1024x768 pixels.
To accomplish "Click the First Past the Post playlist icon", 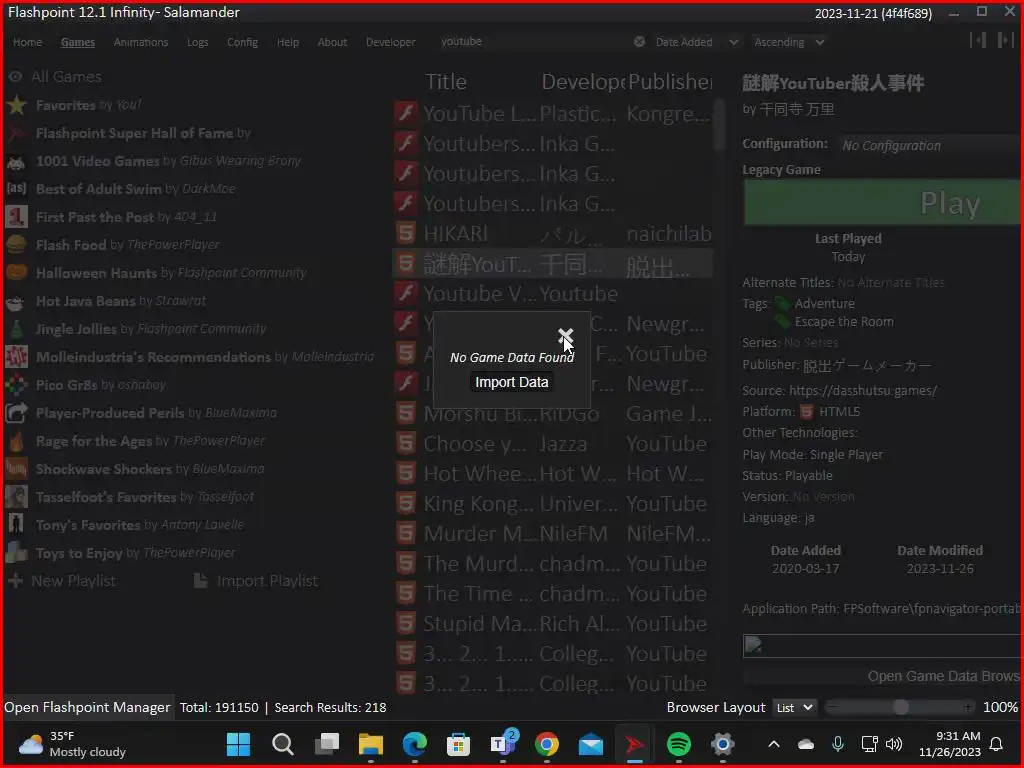I will point(16,217).
